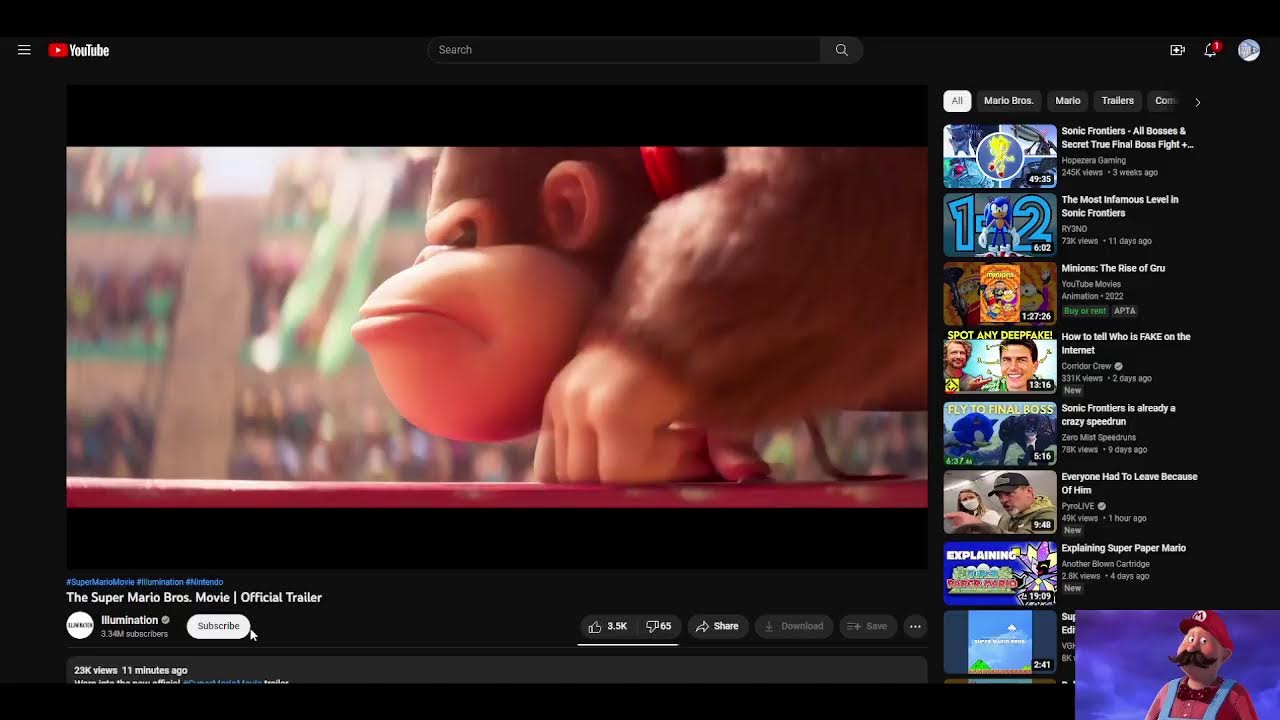Open the #Nintendo hashtag
This screenshot has height=720, width=1280.
(x=204, y=582)
